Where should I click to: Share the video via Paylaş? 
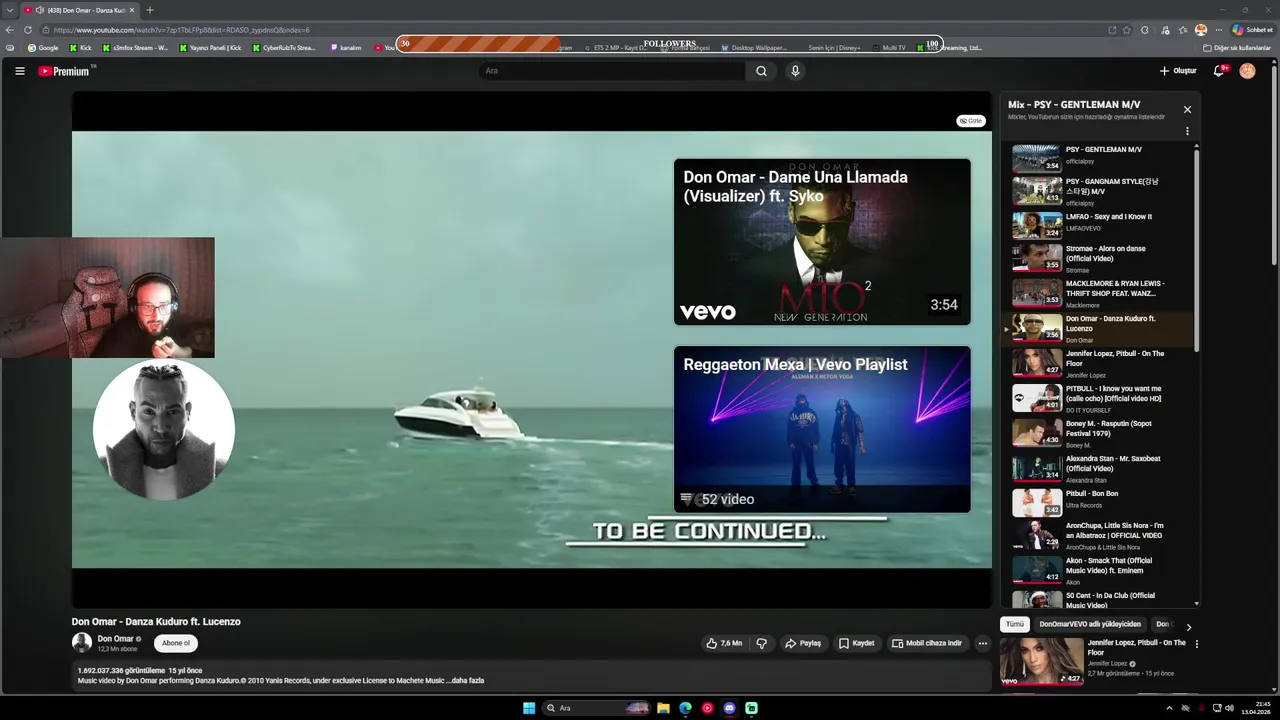(803, 643)
